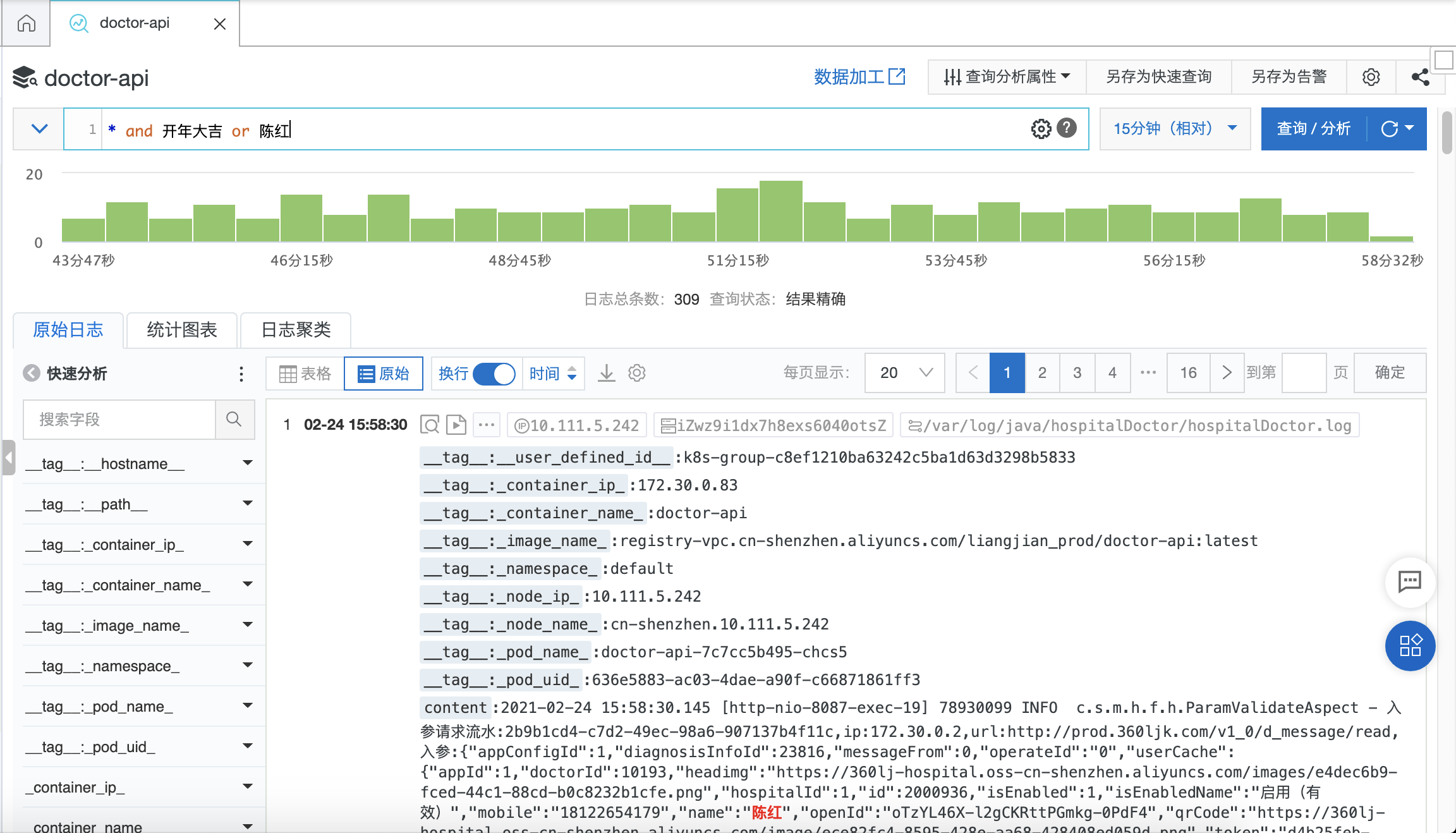Click the share icon in header
Screen dimensions: 1456x833
click(x=1420, y=77)
